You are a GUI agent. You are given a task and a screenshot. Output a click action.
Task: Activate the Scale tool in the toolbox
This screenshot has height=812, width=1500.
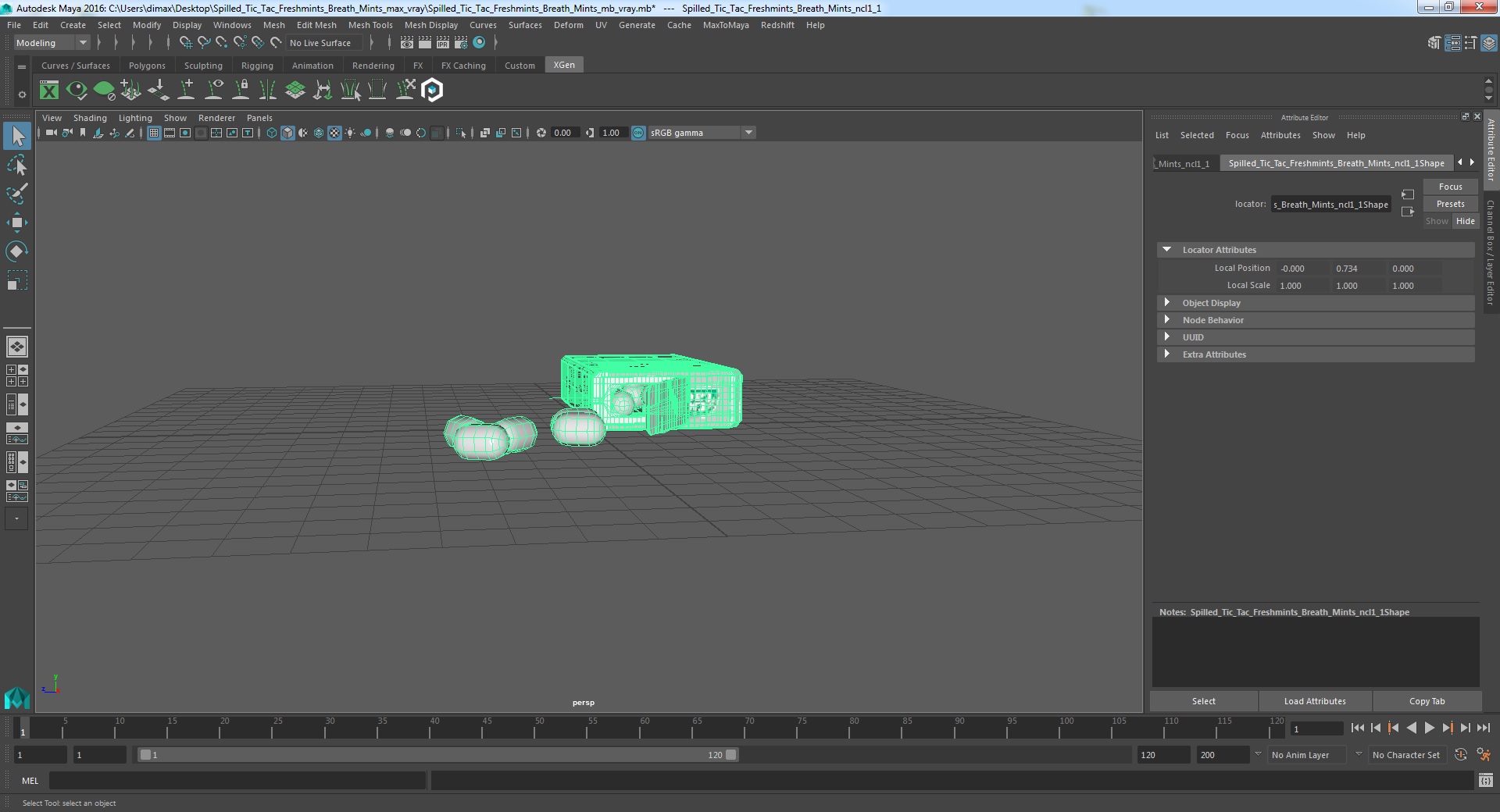tap(17, 280)
